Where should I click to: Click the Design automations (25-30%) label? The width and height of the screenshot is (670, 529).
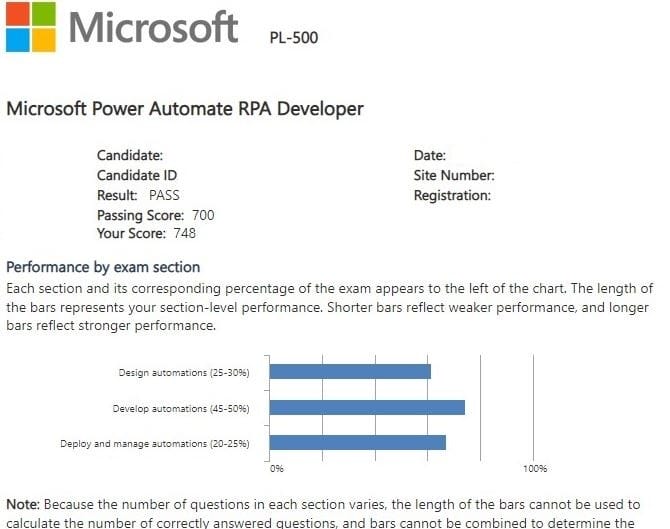[183, 373]
